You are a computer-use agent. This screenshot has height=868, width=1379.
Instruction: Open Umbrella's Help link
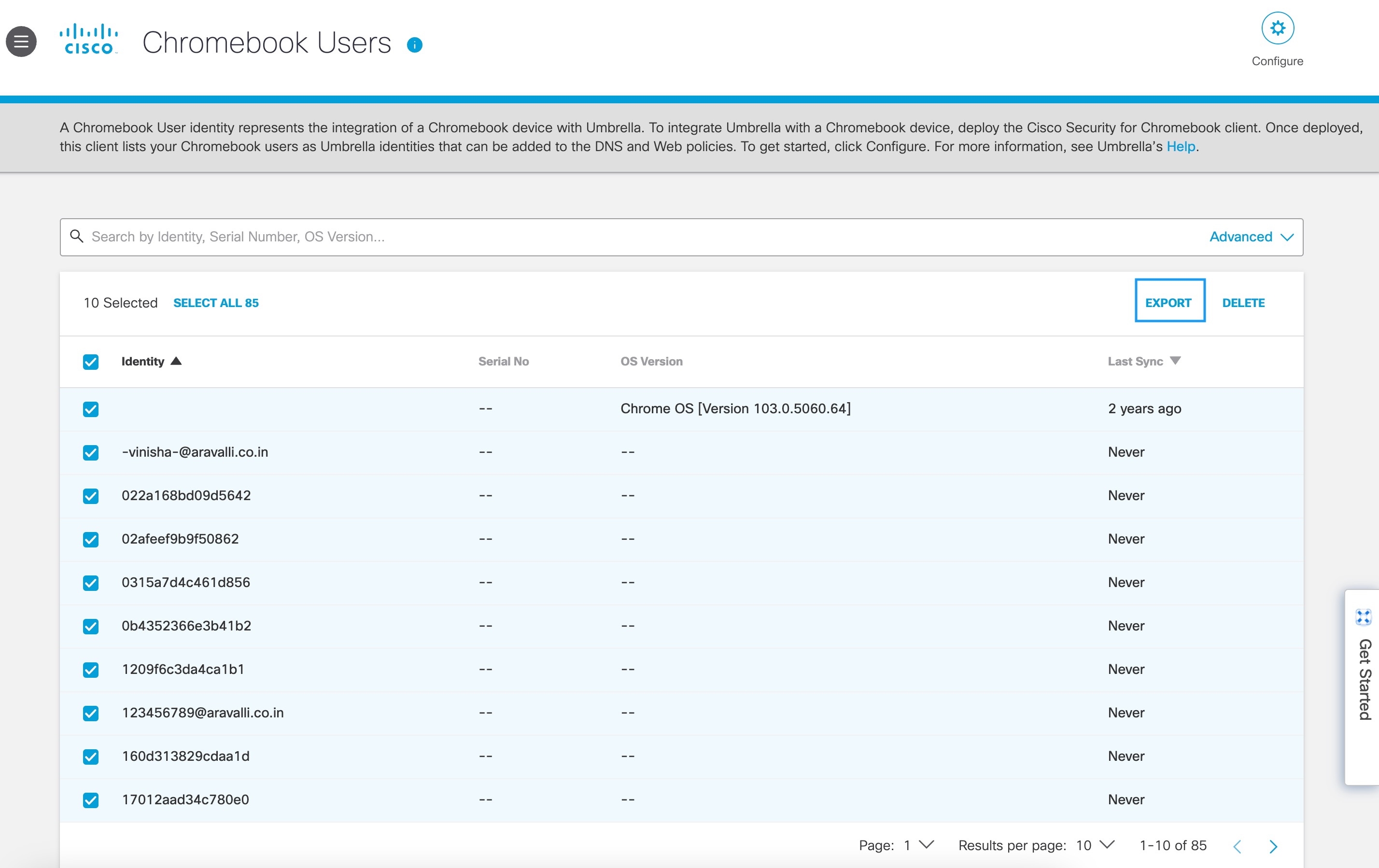click(1180, 147)
